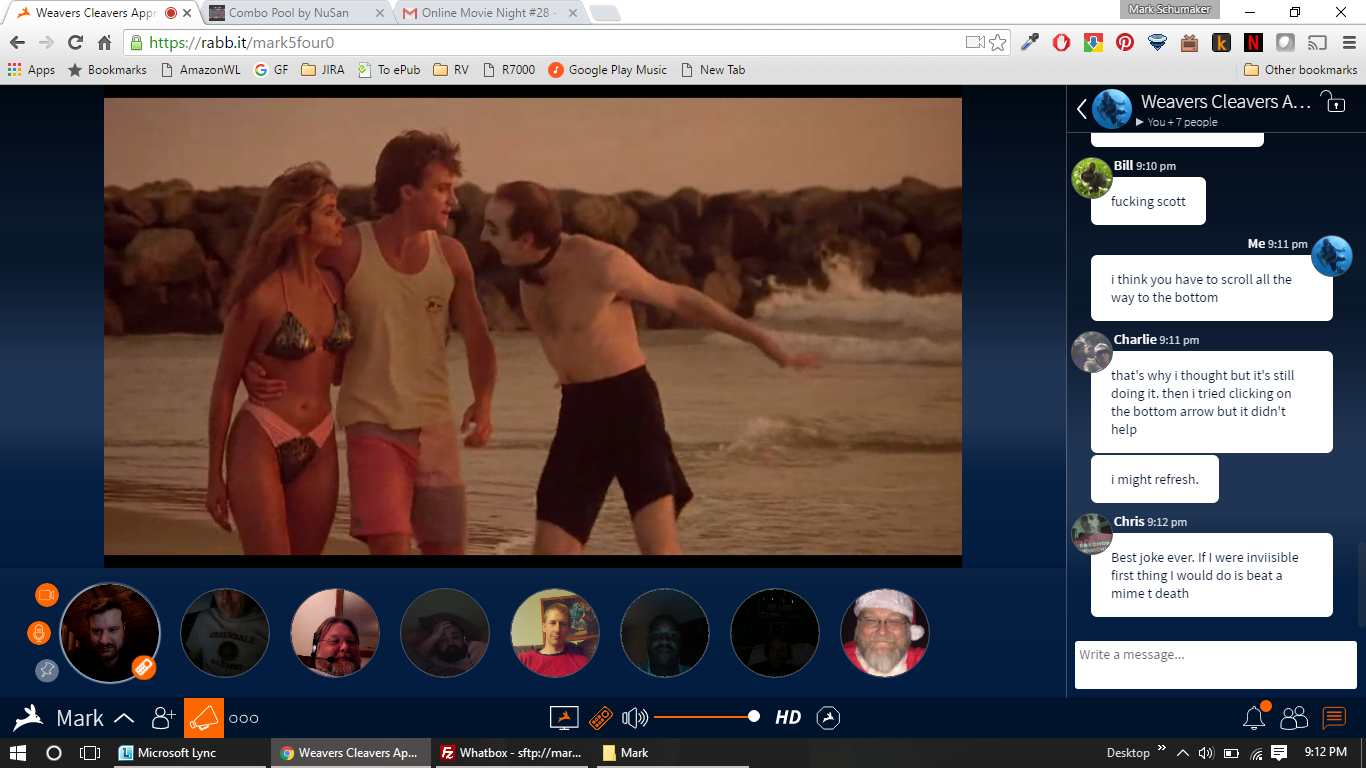1366x768 pixels.
Task: Expand the Mark profile menu chevron
Action: [x=124, y=718]
